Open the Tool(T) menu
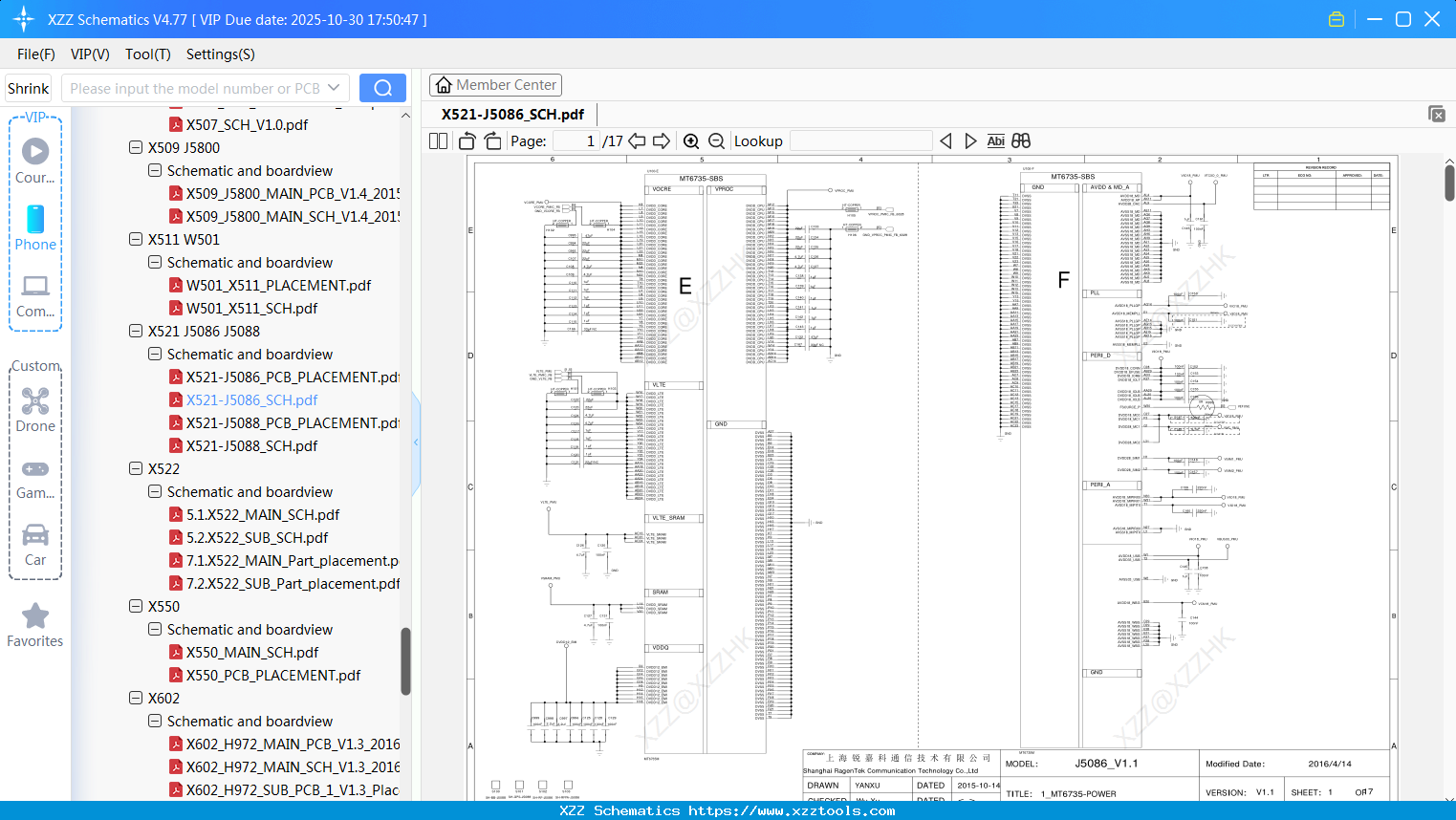This screenshot has width=1456, height=820. coord(147,54)
